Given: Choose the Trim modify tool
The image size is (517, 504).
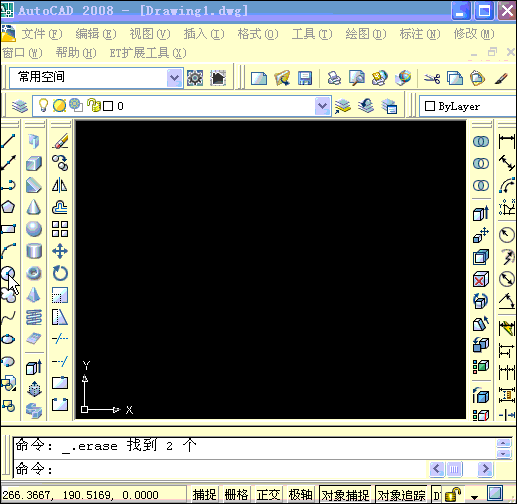Looking at the screenshot, I should coord(60,339).
